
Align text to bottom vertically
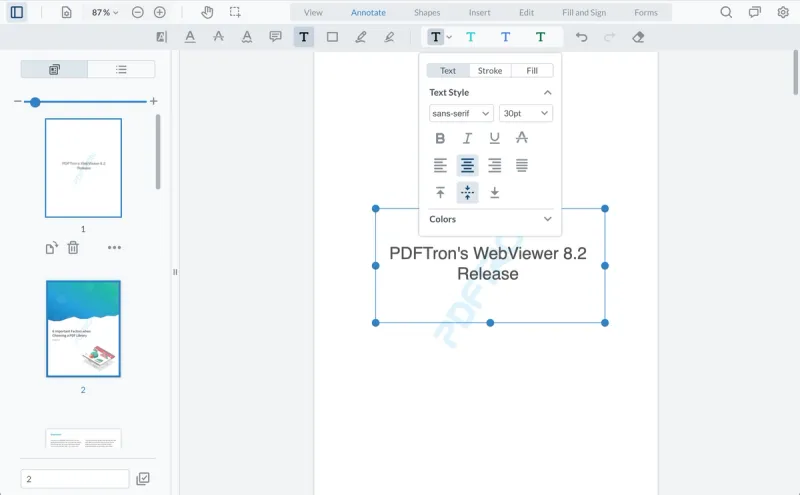click(x=494, y=192)
